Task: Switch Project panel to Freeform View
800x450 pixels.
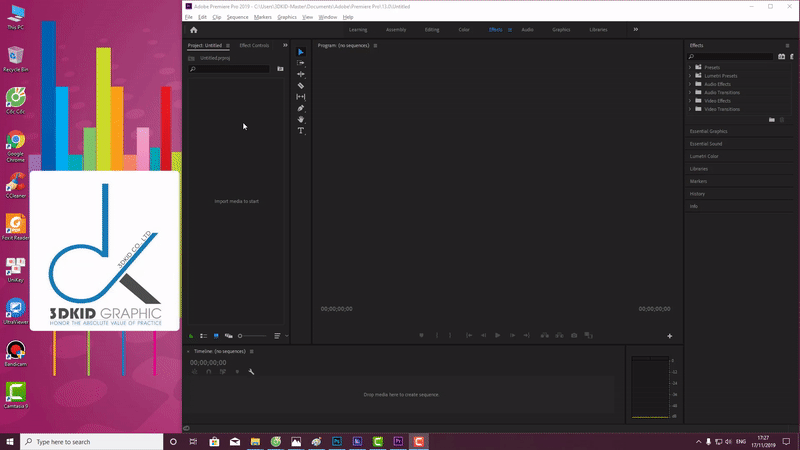Action: pos(229,336)
